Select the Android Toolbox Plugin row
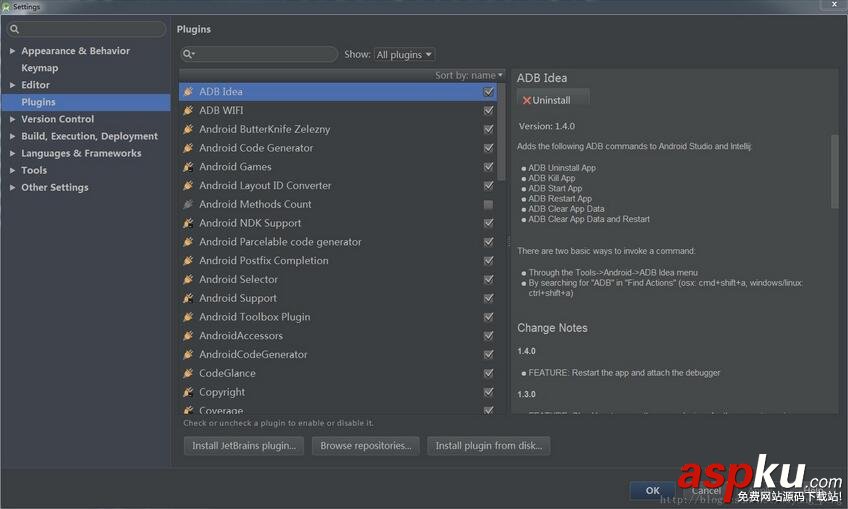 tap(338, 317)
